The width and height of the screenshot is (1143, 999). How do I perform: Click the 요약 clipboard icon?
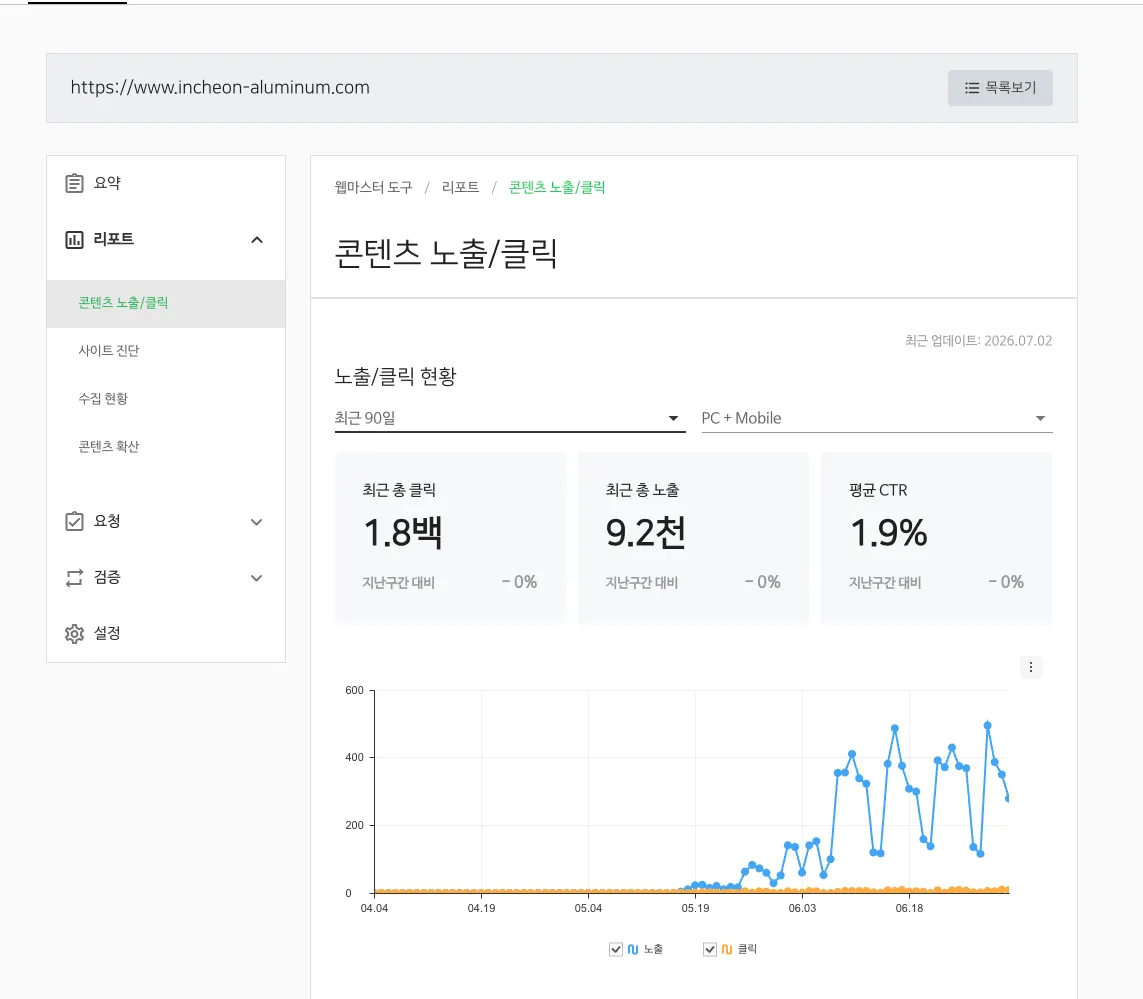click(74, 183)
